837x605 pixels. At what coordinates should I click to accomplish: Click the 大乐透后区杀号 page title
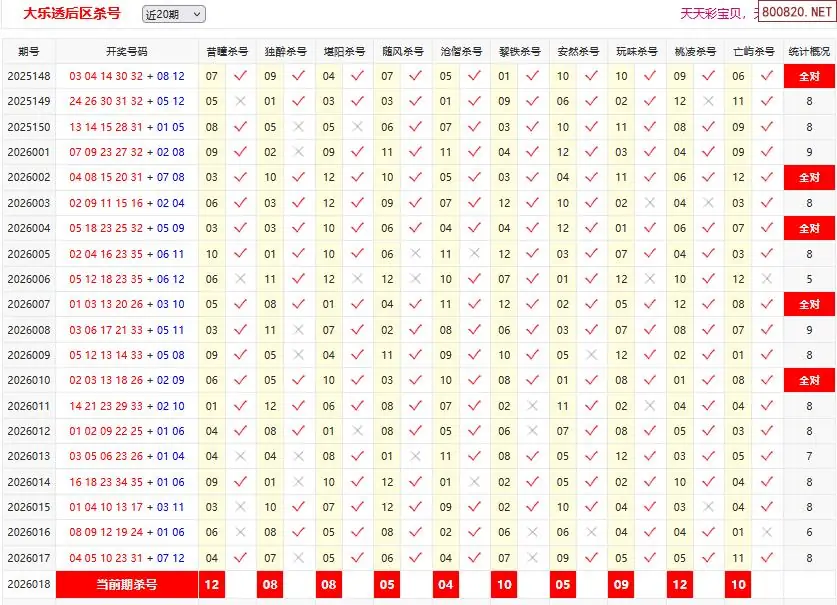(x=71, y=14)
